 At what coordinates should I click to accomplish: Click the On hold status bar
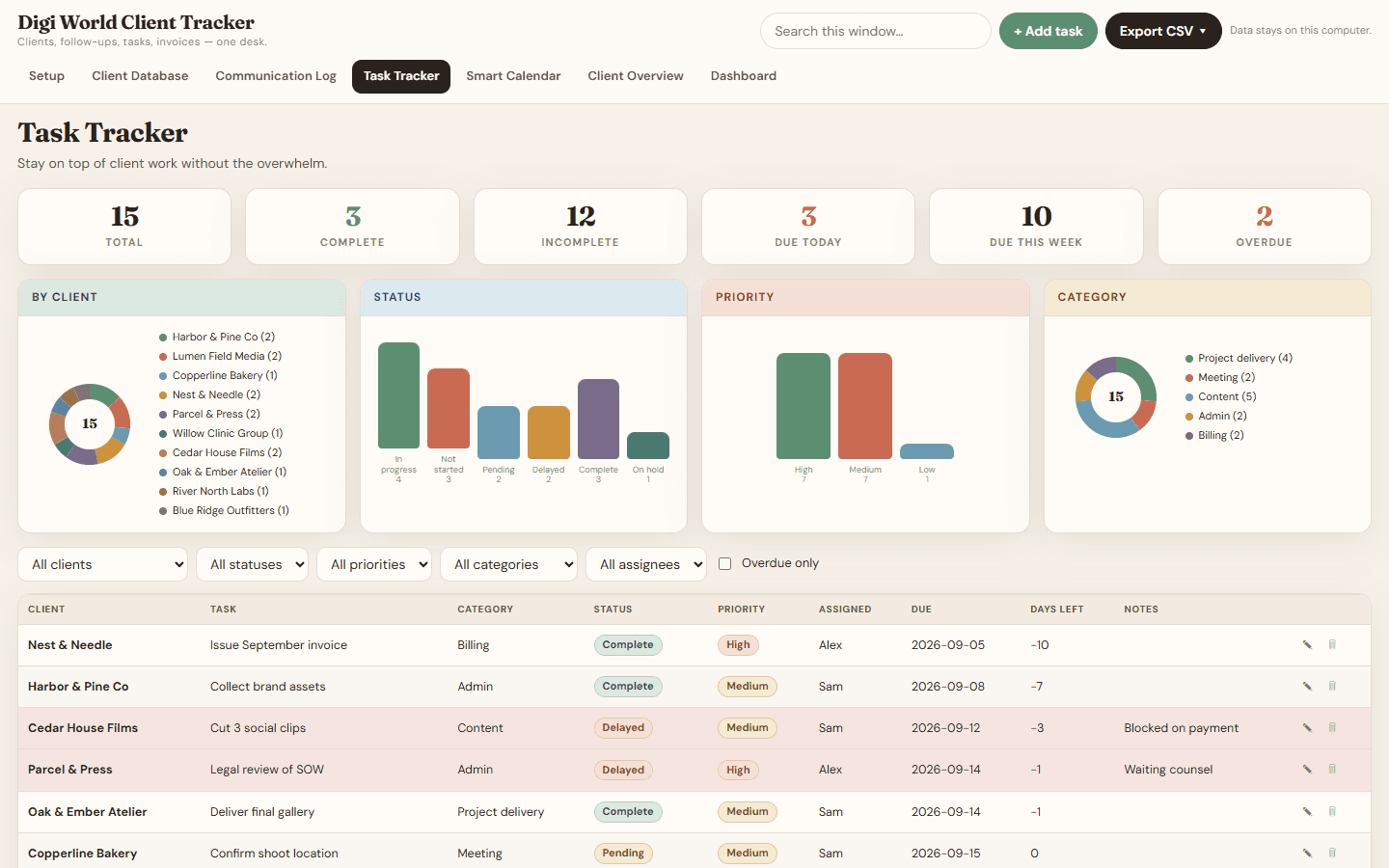click(648, 446)
